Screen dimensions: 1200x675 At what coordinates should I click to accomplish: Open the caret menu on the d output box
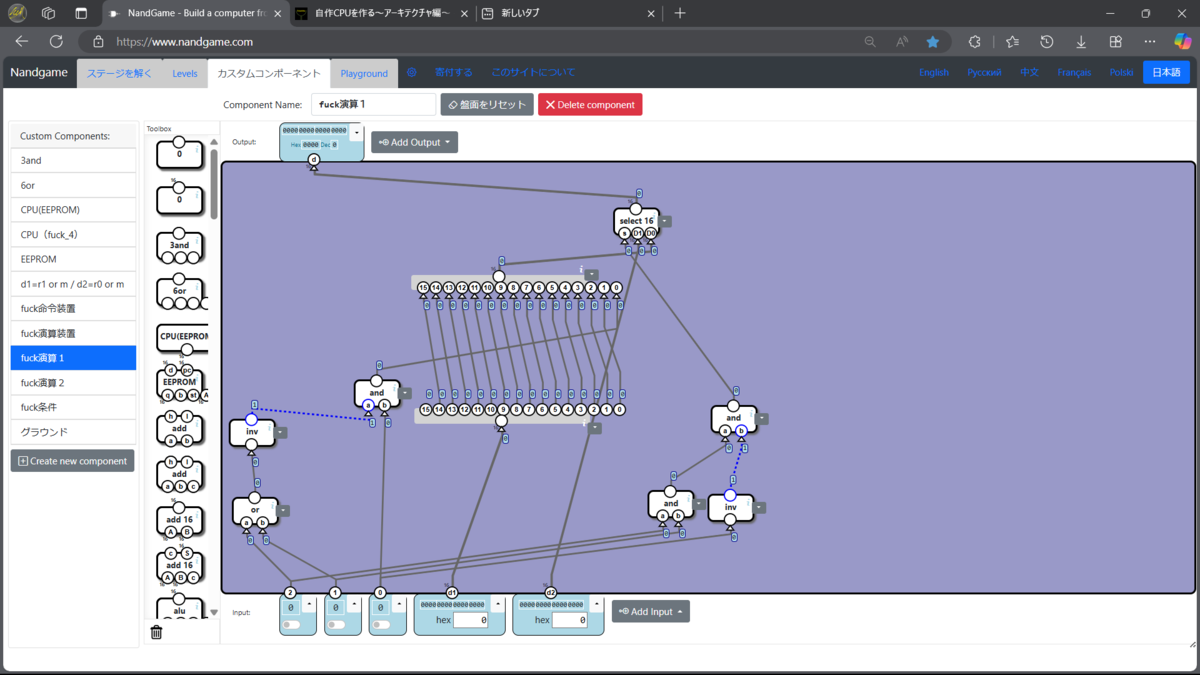pos(357,133)
